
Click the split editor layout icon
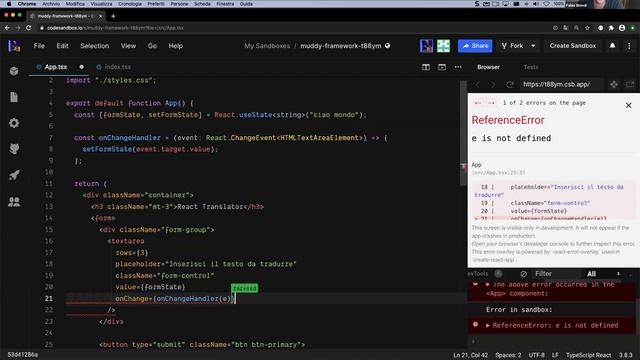pos(426,67)
